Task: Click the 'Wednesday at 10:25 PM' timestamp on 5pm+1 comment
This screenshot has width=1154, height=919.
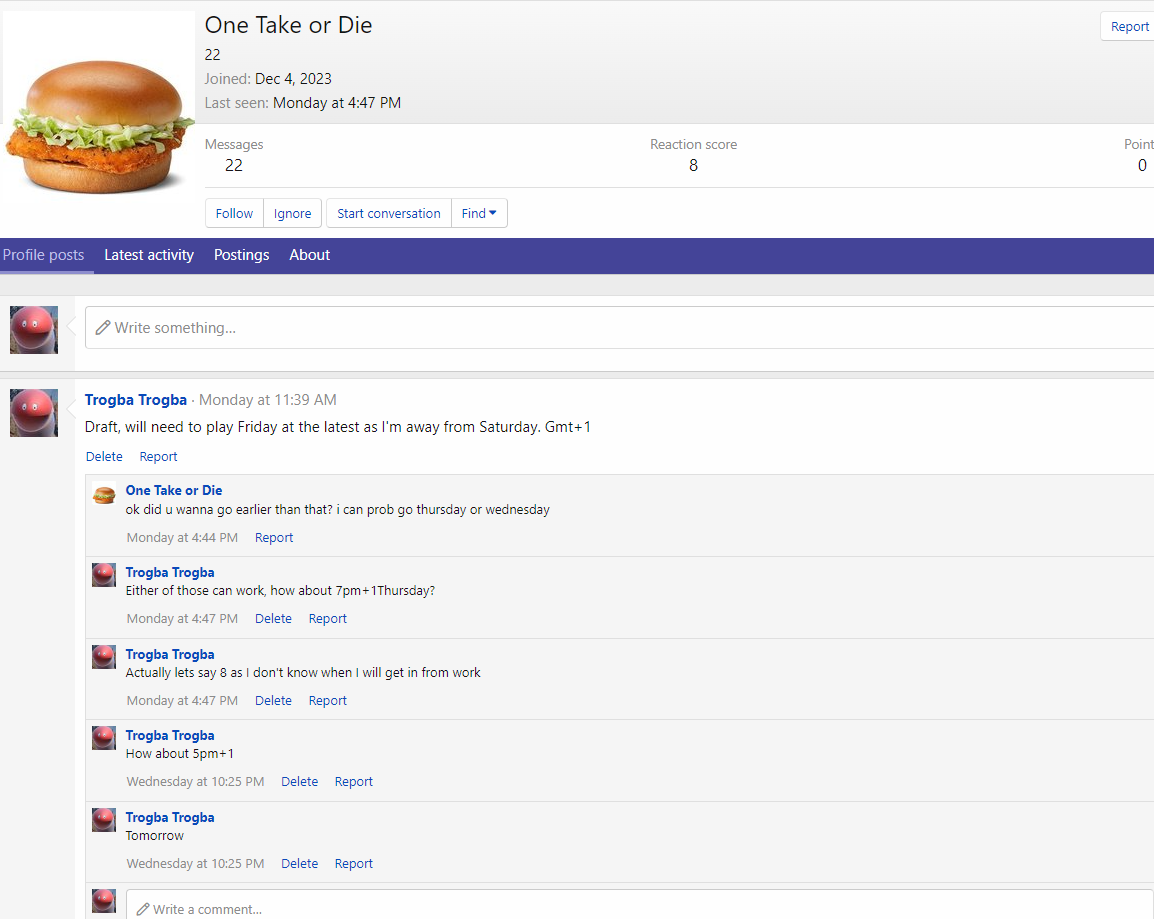Action: [195, 781]
